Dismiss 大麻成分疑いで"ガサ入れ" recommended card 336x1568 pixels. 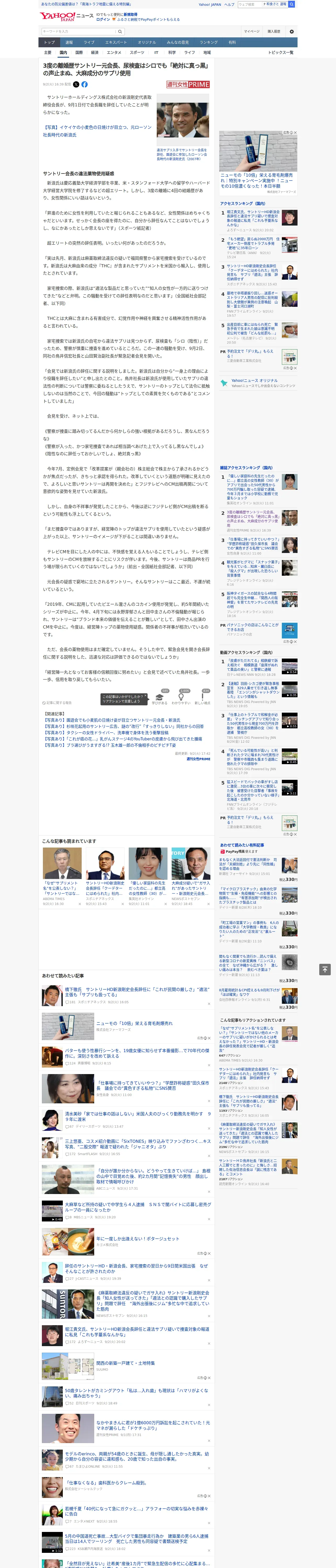(x=208, y=904)
